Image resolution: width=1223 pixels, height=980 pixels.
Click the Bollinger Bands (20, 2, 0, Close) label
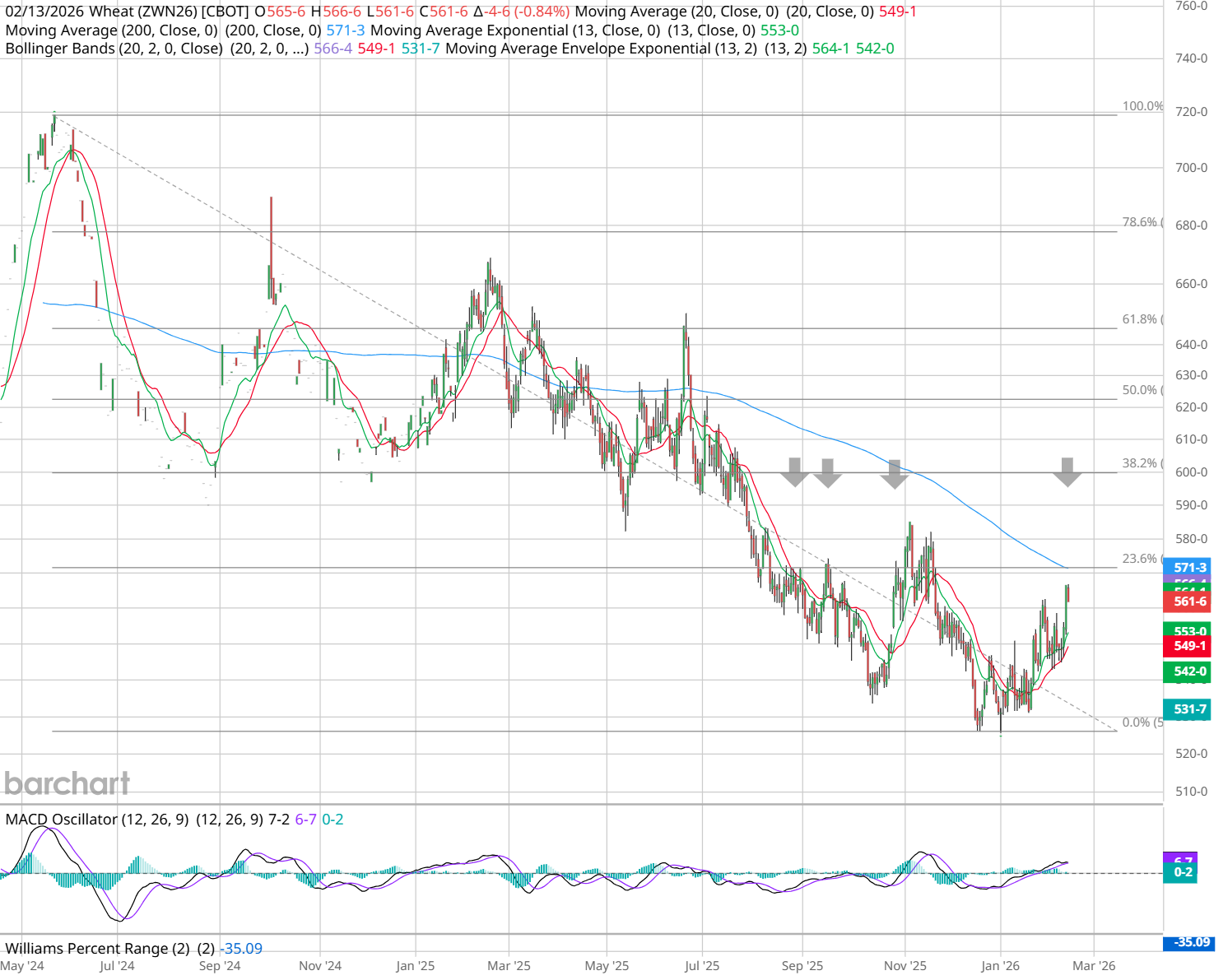coord(114,49)
